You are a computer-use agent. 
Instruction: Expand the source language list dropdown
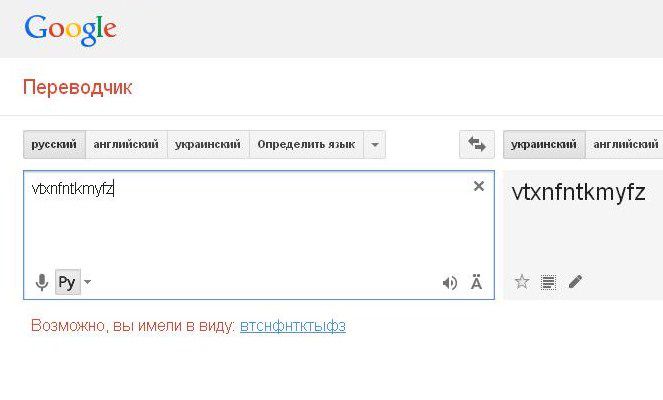[x=375, y=145]
